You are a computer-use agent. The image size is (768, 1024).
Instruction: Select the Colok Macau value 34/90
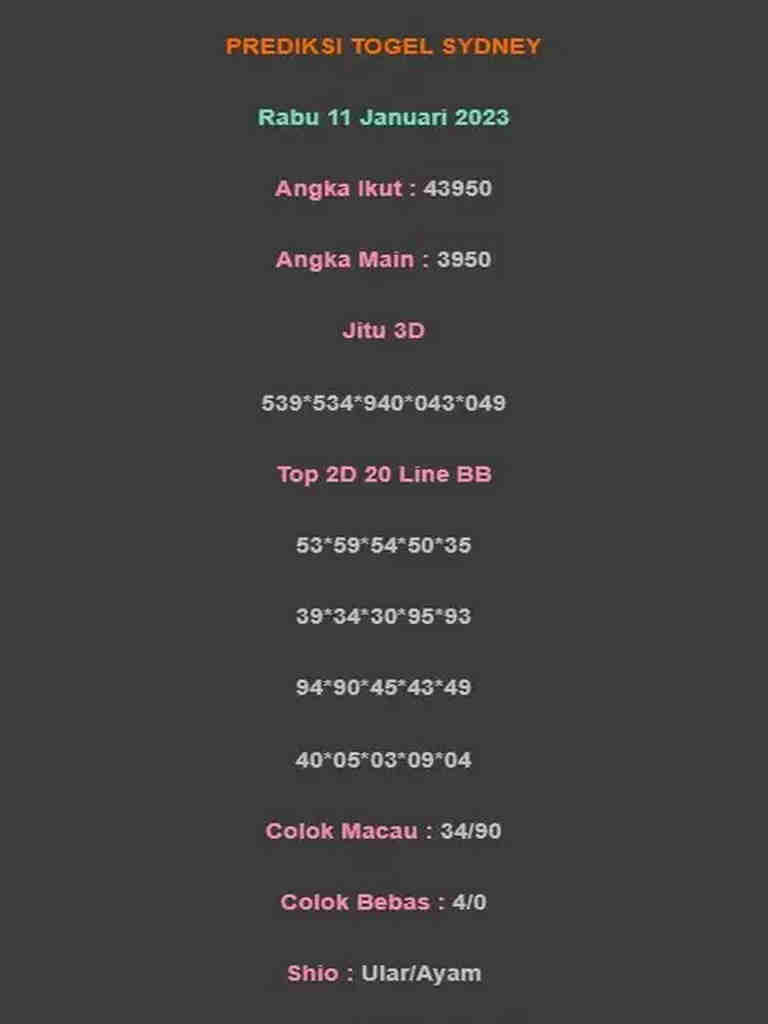click(x=471, y=831)
